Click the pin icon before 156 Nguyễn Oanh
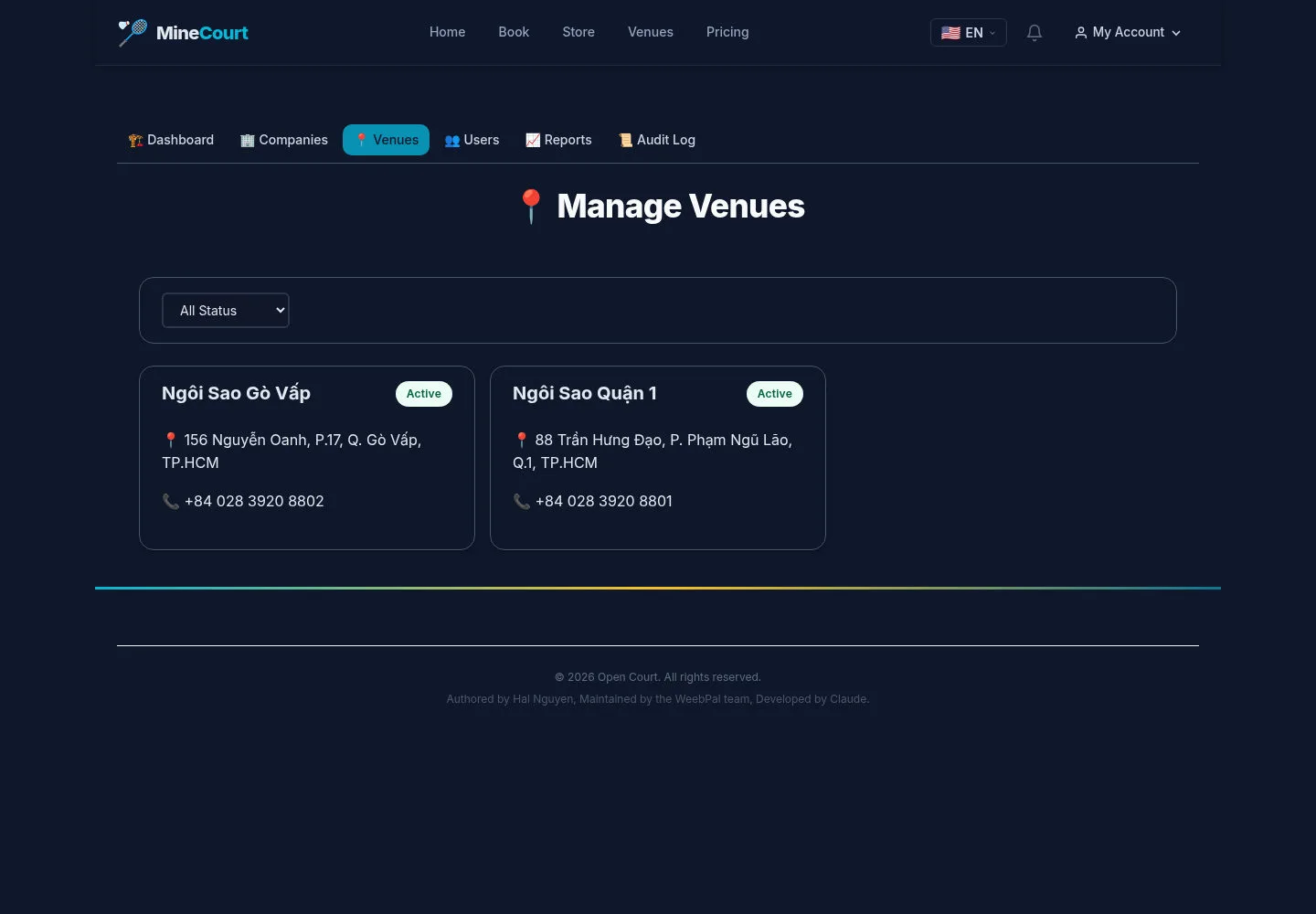The height and width of the screenshot is (914, 1316). click(171, 440)
